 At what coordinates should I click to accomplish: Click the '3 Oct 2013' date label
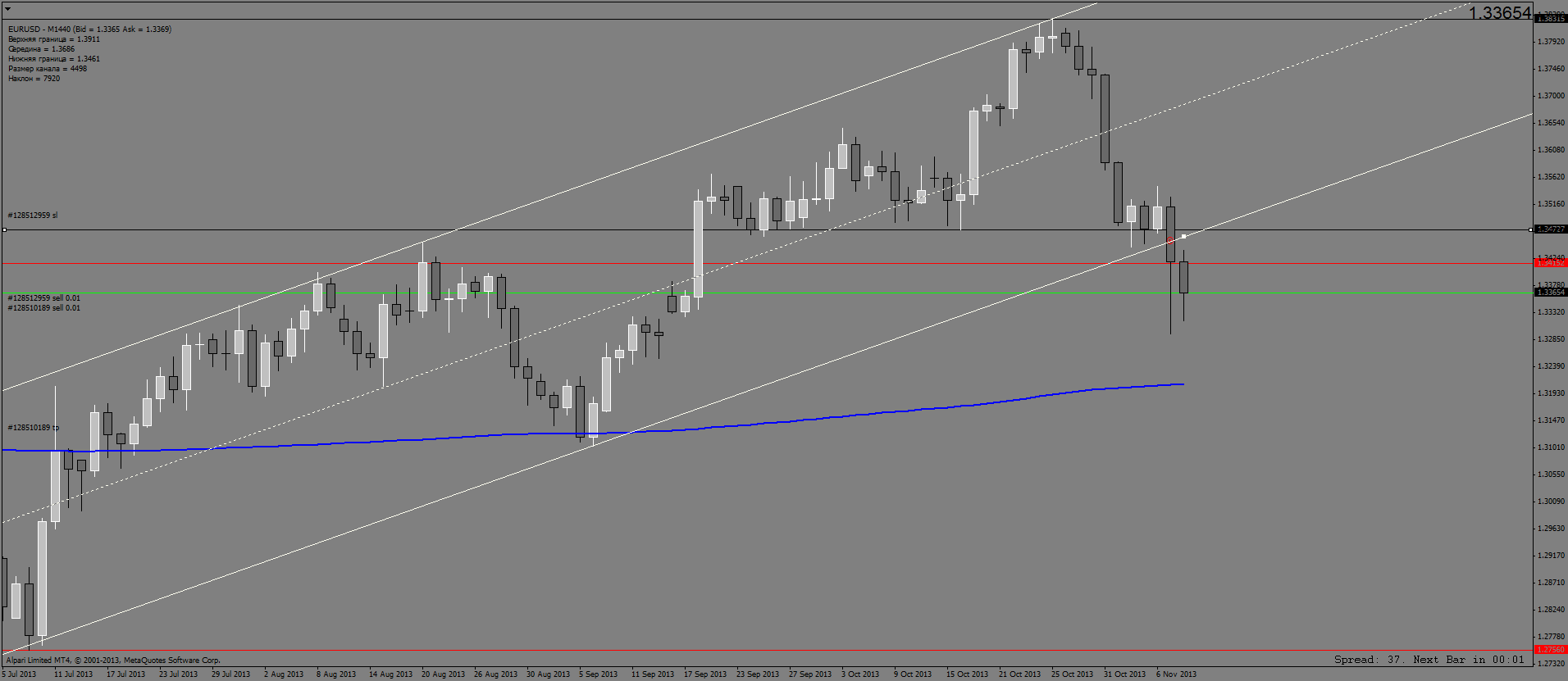(859, 674)
